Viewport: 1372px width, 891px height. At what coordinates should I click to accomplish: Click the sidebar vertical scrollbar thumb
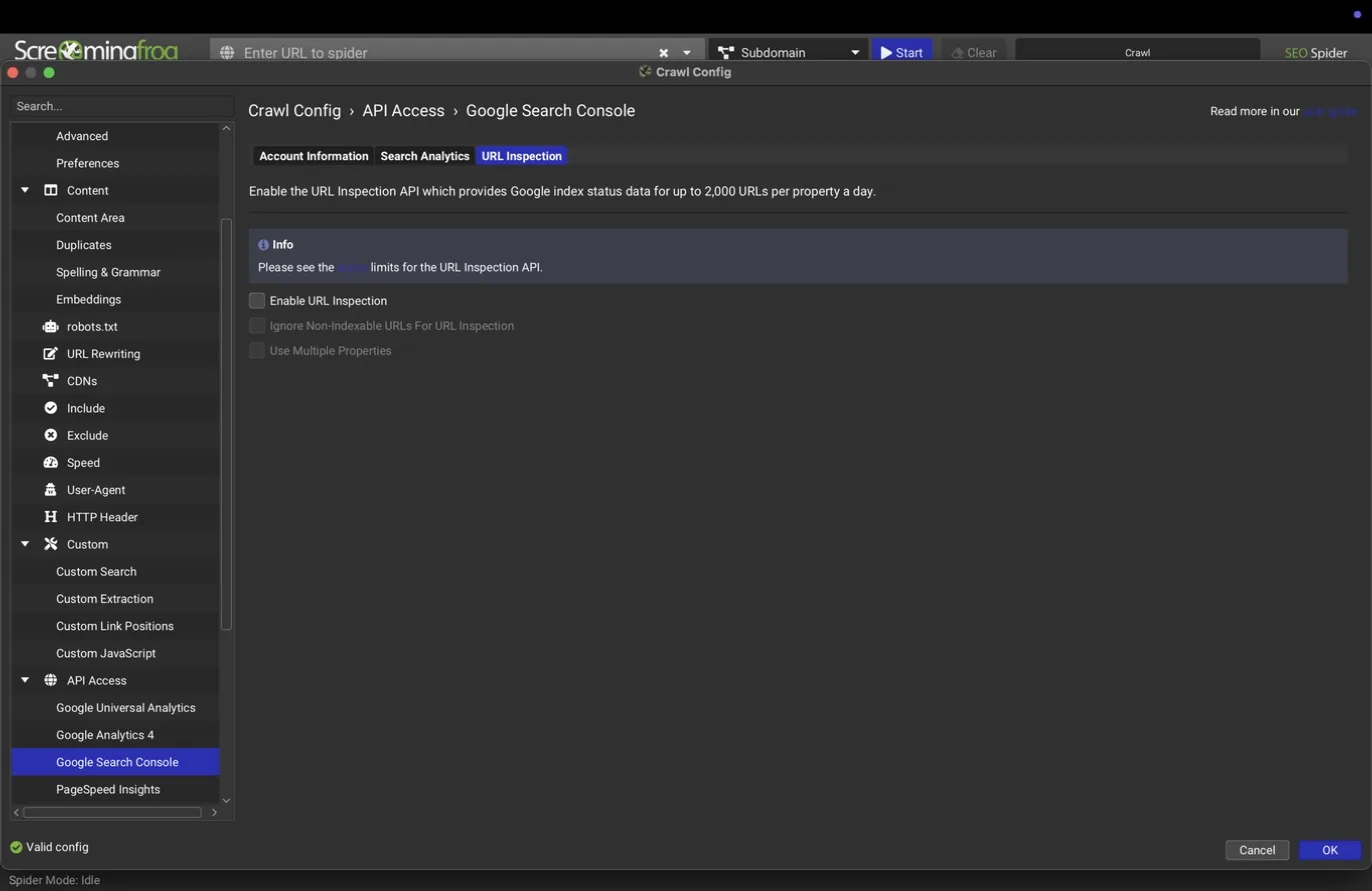[226, 424]
